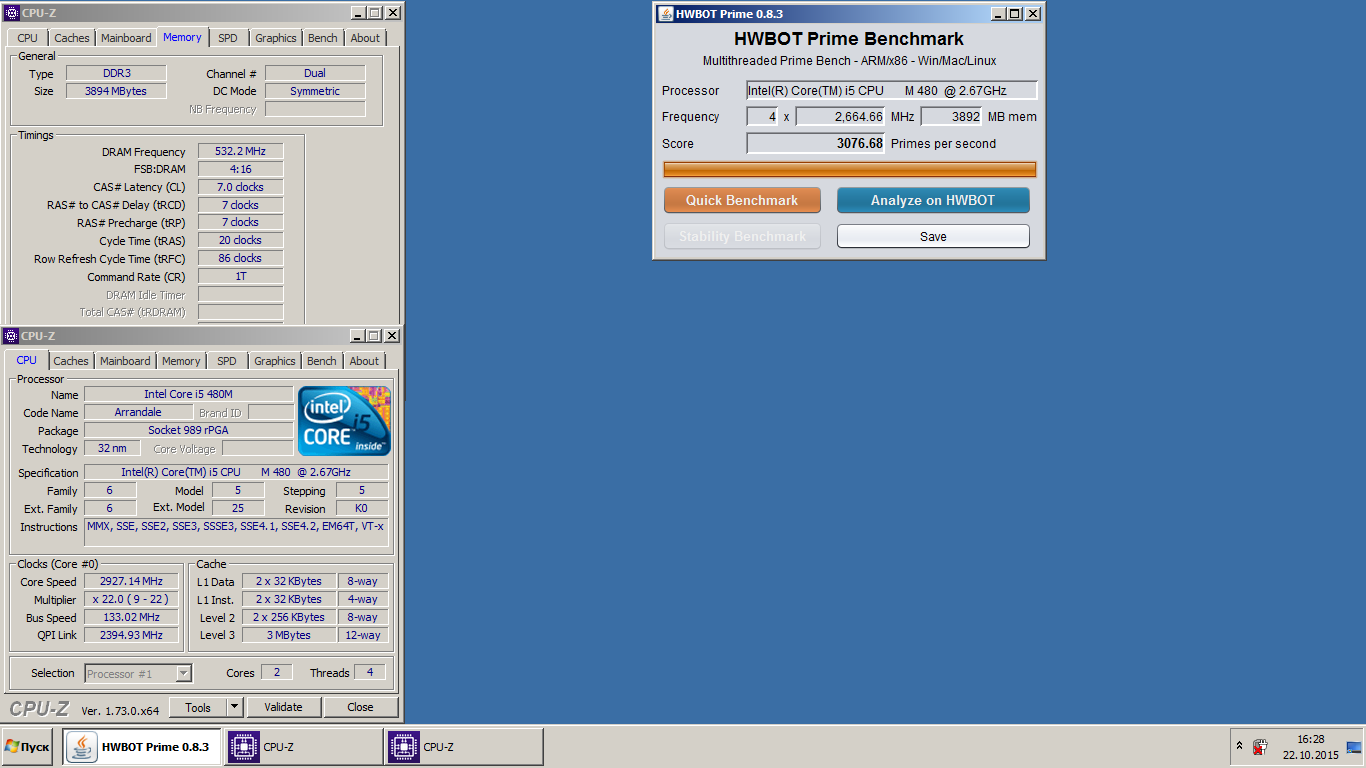Image resolution: width=1366 pixels, height=768 pixels.
Task: Click Cycle Time tRAS value 20 clocks
Action: point(240,241)
